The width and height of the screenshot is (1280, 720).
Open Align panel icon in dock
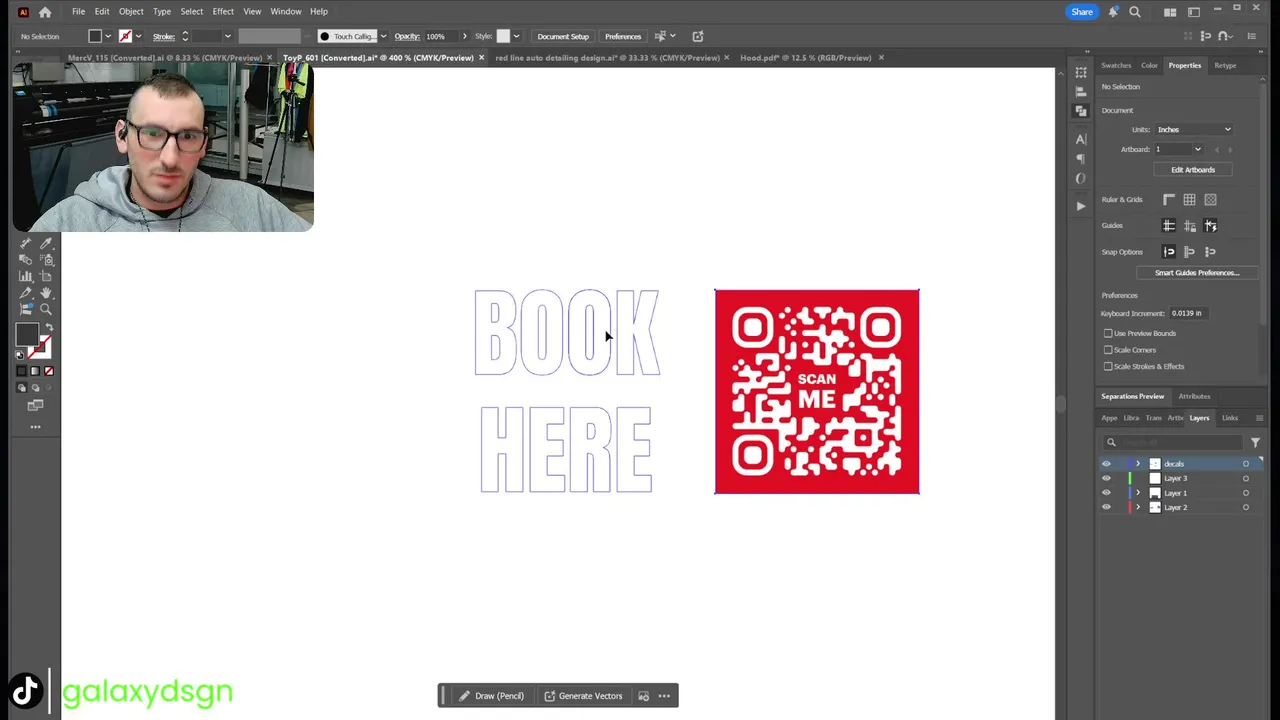1081,91
